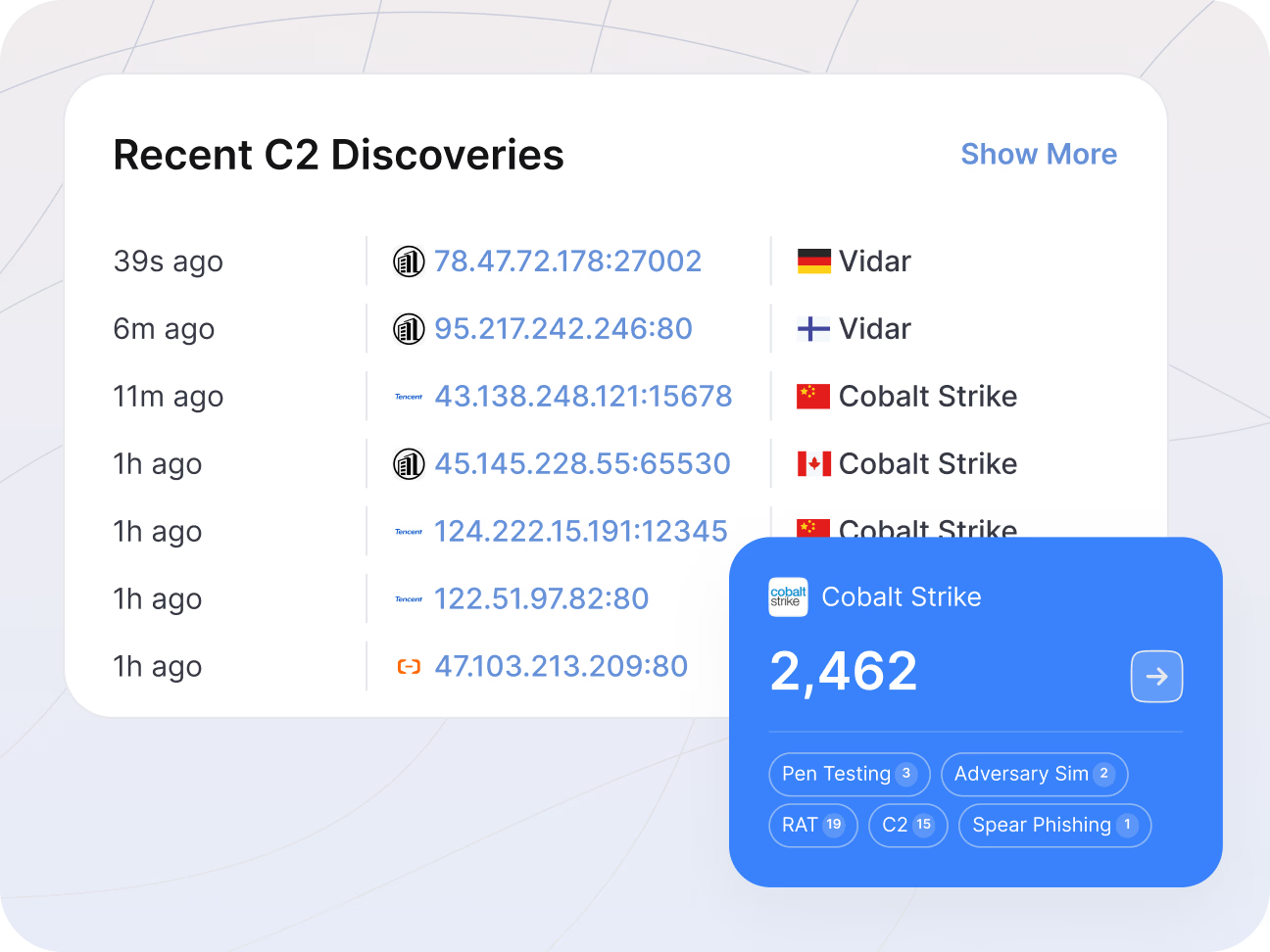
Task: Click the Tencent logo beside 43.138.248.121
Action: tap(409, 397)
